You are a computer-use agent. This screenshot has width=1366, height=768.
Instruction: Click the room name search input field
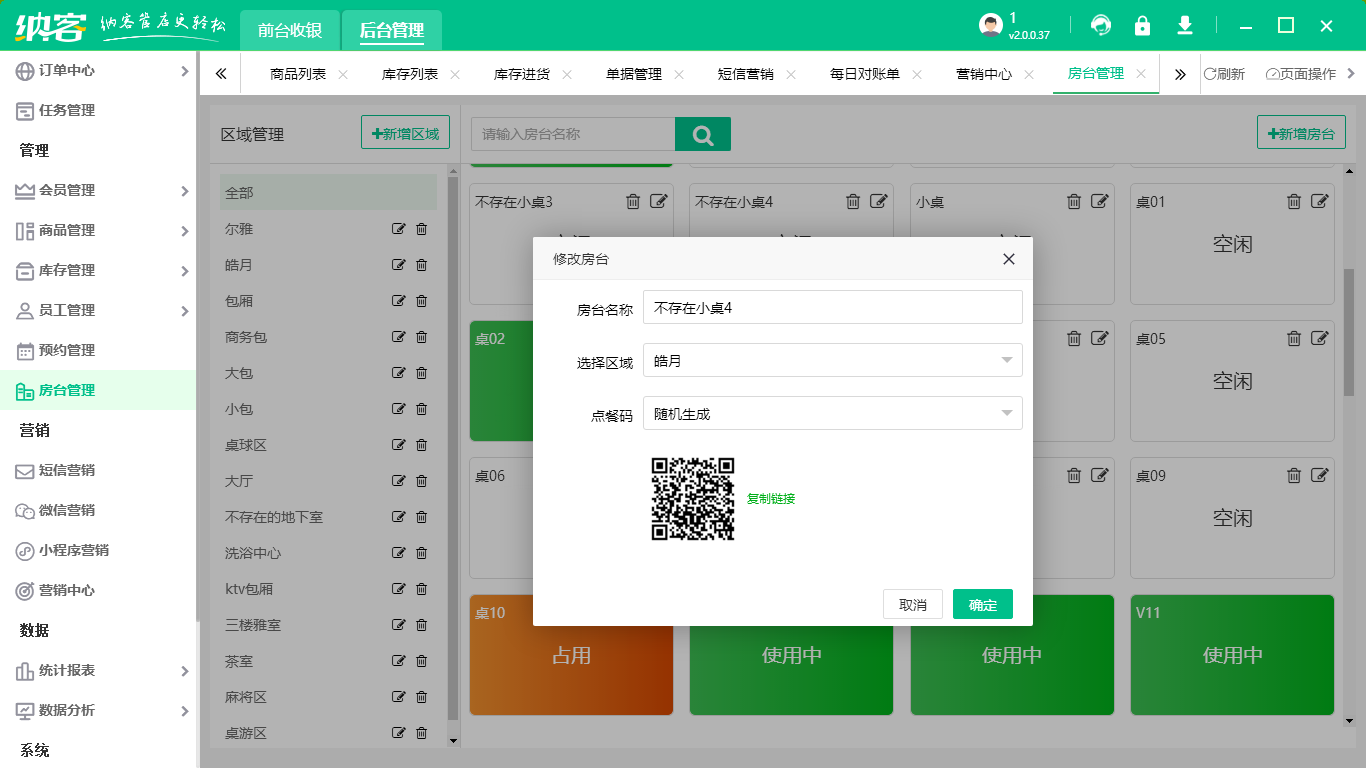(x=570, y=133)
